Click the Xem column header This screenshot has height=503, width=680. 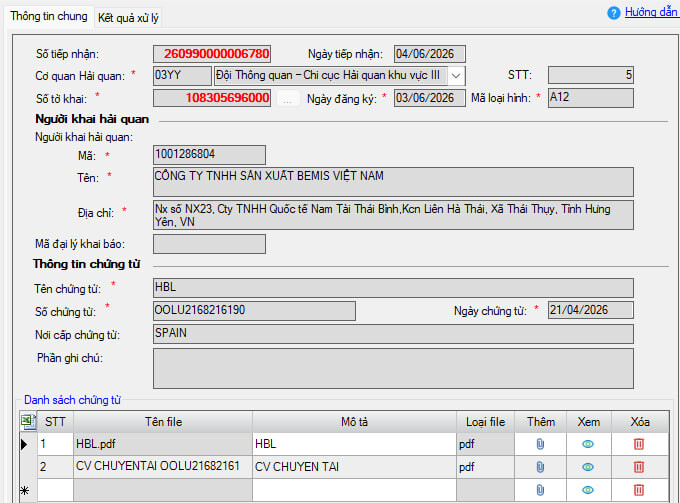click(x=588, y=422)
